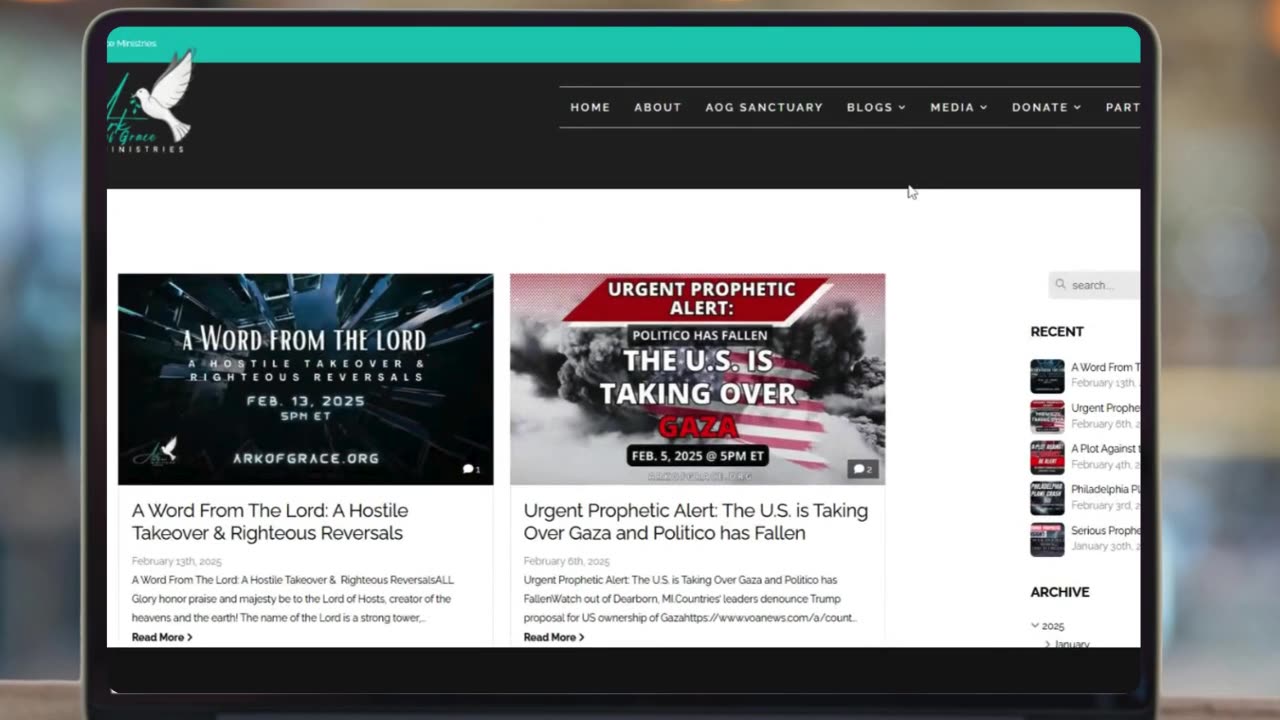Open recent post thumbnail for Philadelphia Plane

tap(1047, 498)
